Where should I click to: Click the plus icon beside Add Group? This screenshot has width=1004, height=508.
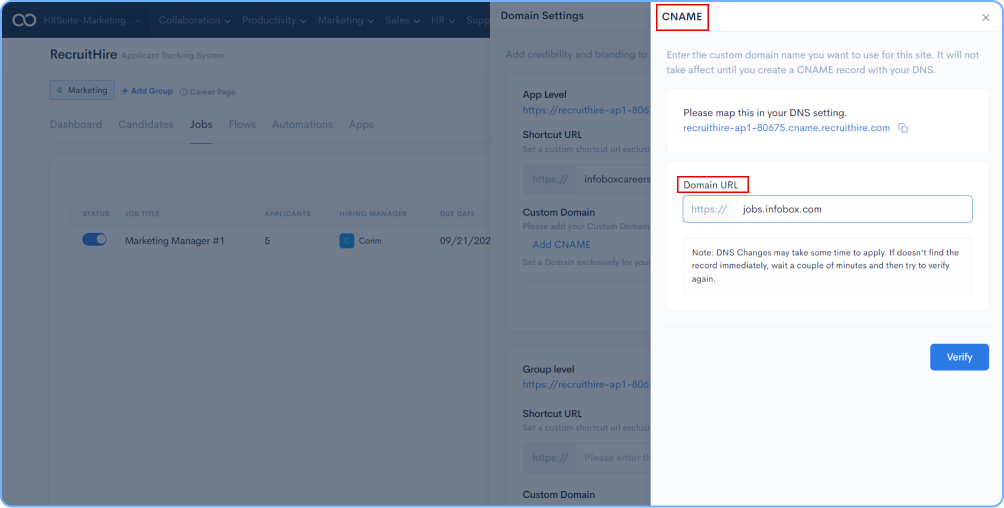(x=125, y=91)
